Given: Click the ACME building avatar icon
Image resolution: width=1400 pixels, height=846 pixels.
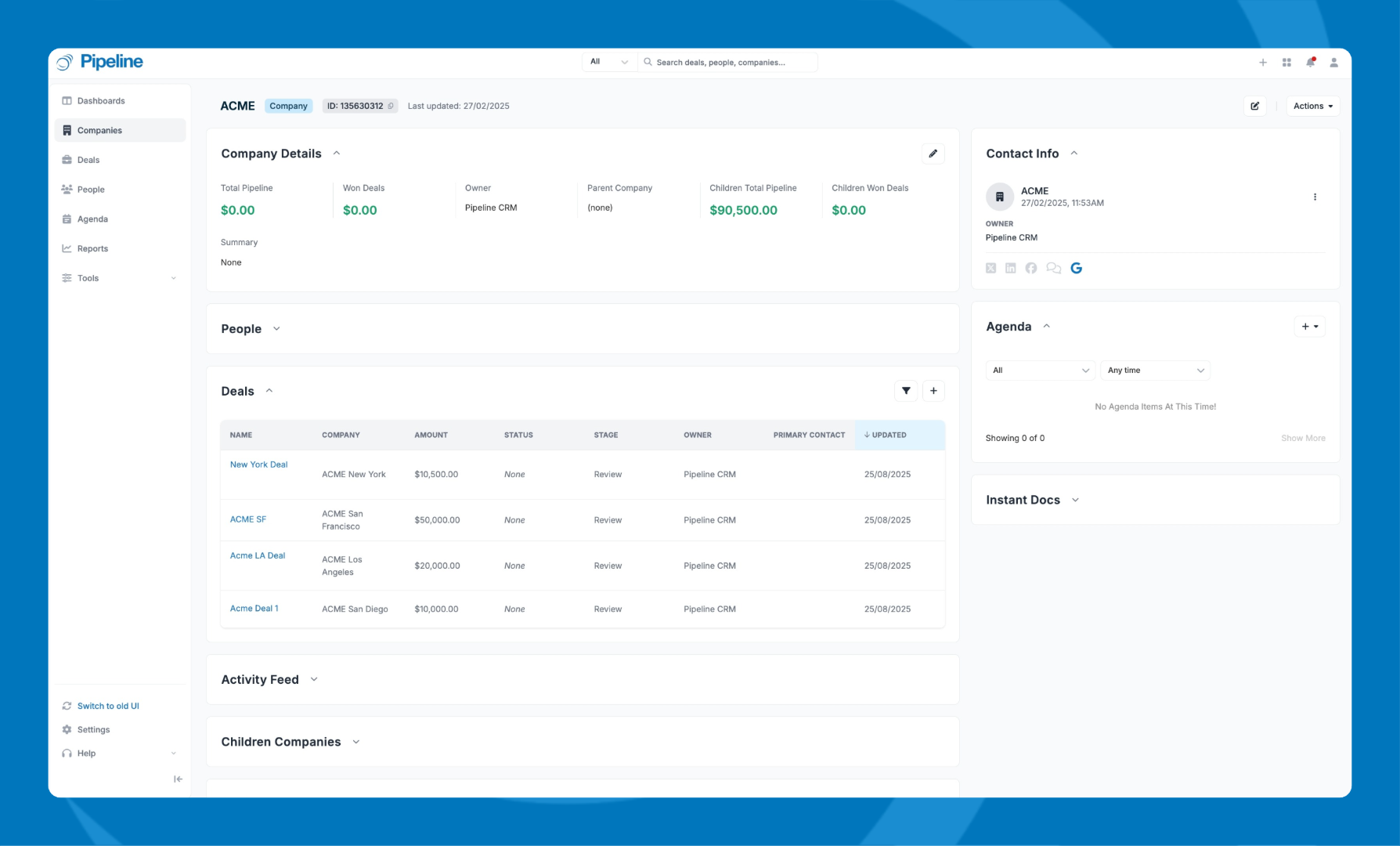Looking at the screenshot, I should [1000, 197].
